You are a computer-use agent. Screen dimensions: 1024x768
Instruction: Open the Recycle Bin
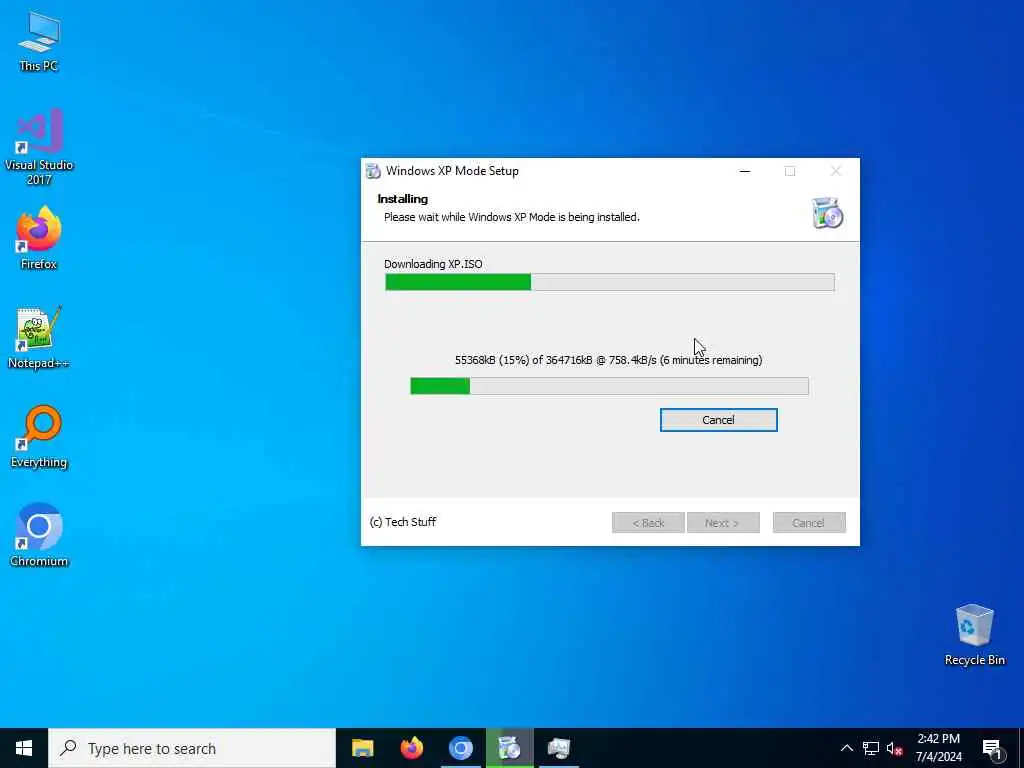tap(974, 635)
